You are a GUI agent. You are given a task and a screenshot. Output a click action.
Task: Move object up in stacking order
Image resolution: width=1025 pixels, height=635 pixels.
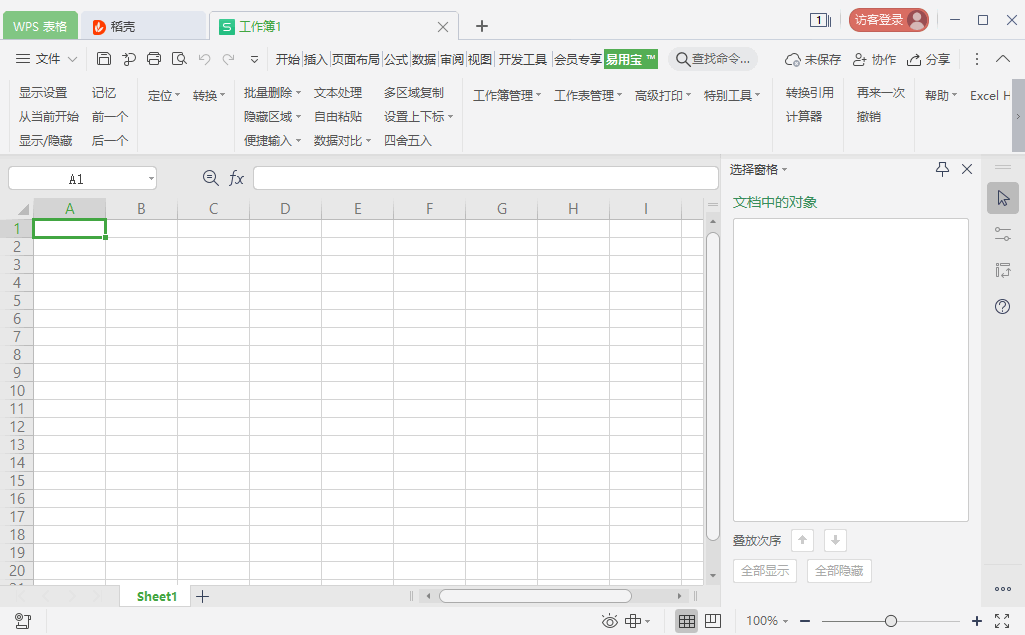(802, 540)
